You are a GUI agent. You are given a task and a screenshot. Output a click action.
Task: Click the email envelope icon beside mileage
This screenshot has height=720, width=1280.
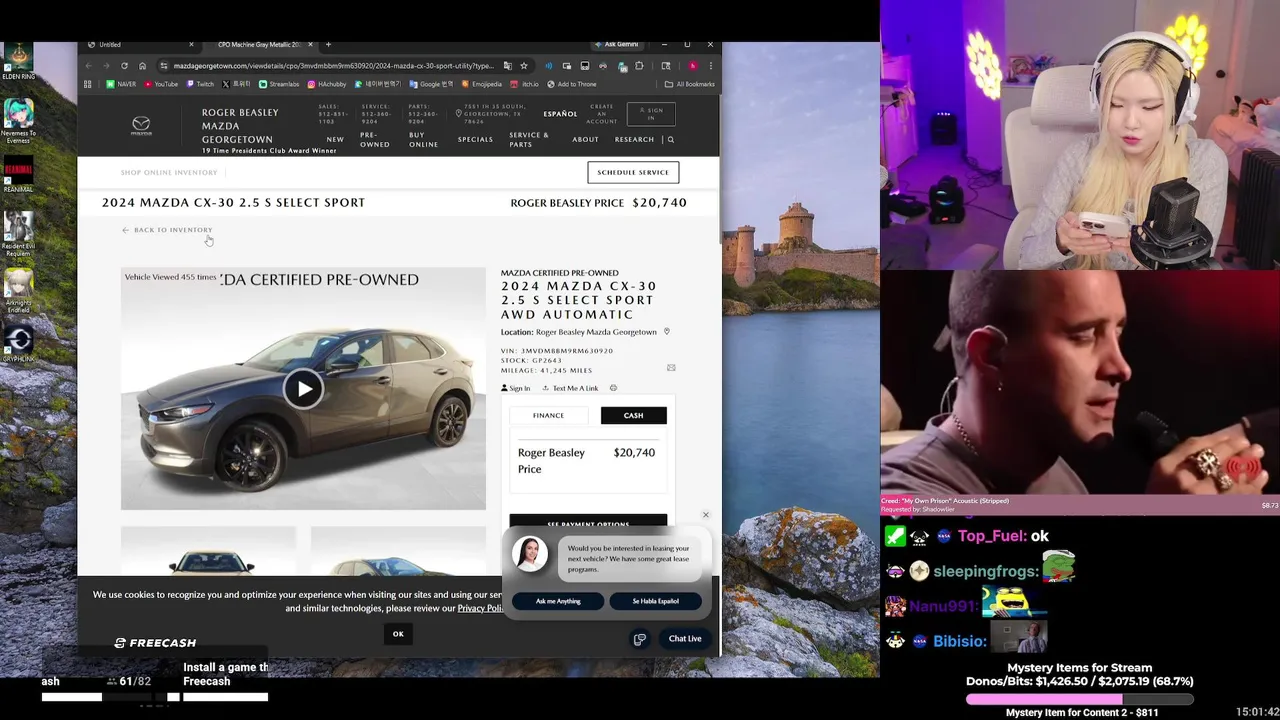click(x=671, y=368)
